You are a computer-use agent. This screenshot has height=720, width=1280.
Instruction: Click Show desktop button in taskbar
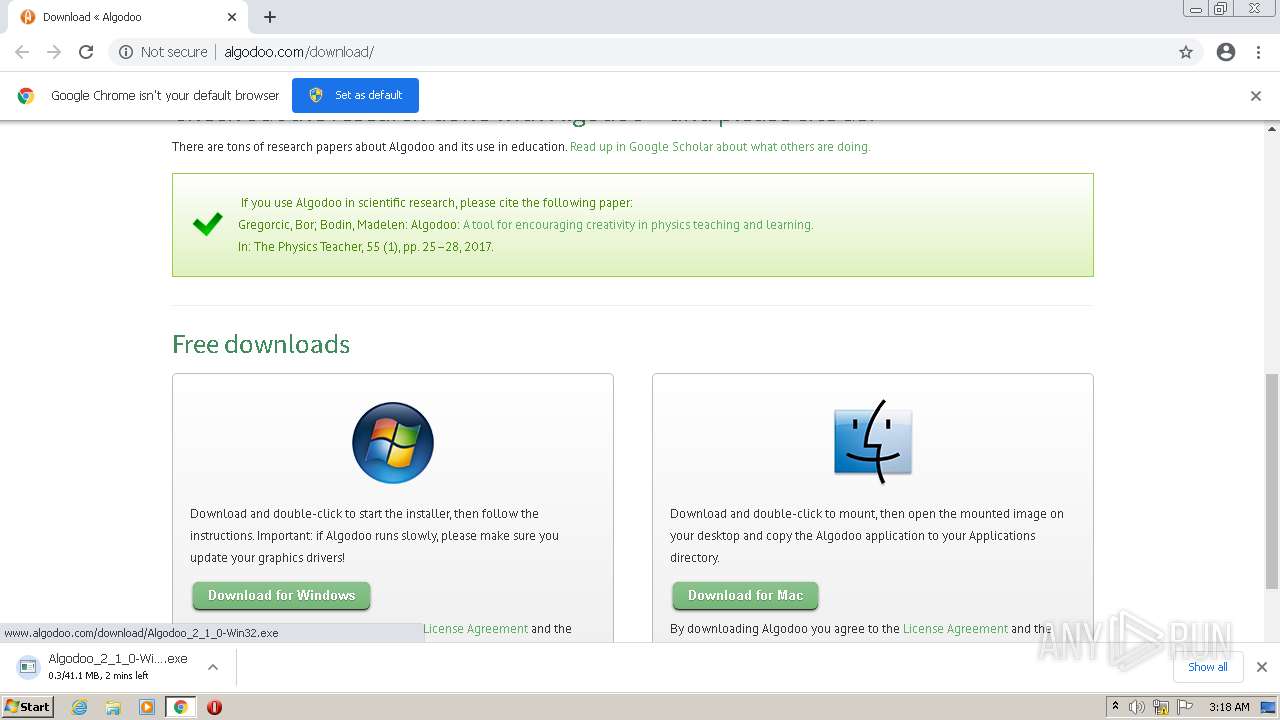click(x=1269, y=707)
